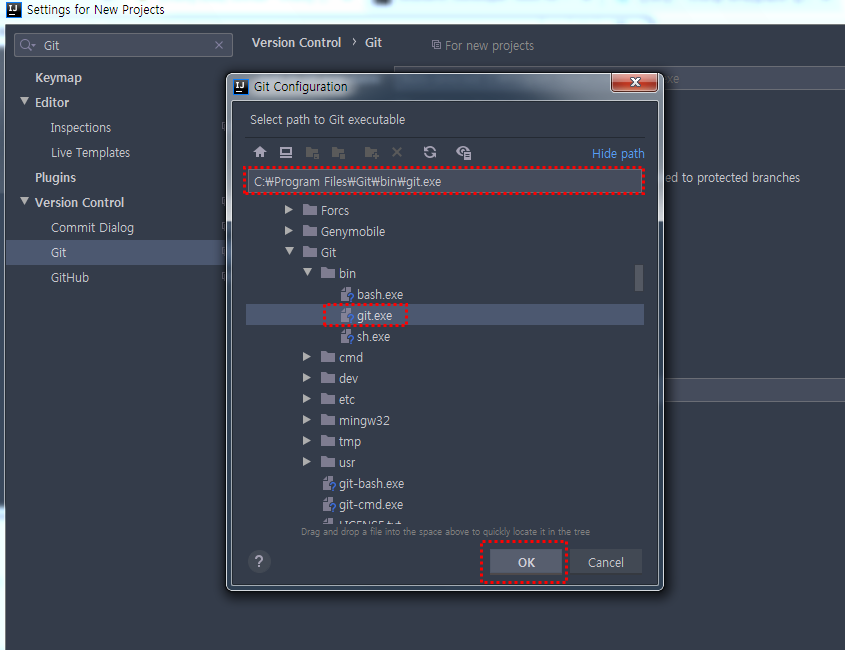Click the sh.exe file icon
Viewport: 845px width, 650px height.
point(347,337)
